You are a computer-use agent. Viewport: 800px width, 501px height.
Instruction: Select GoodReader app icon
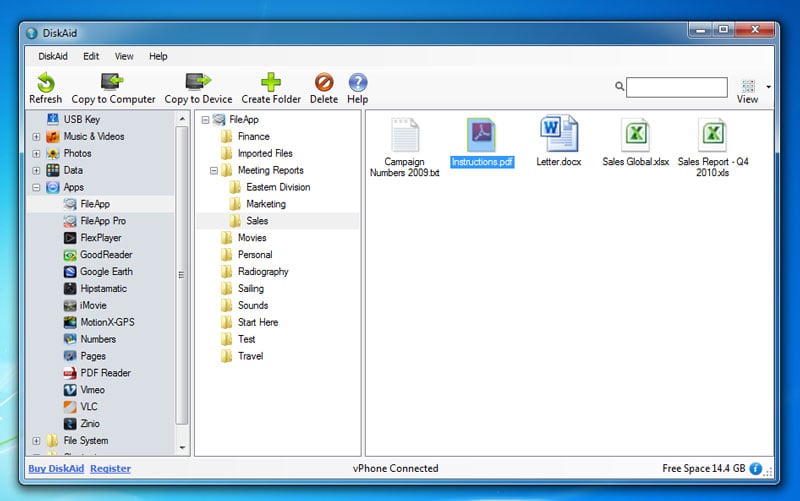pos(70,255)
